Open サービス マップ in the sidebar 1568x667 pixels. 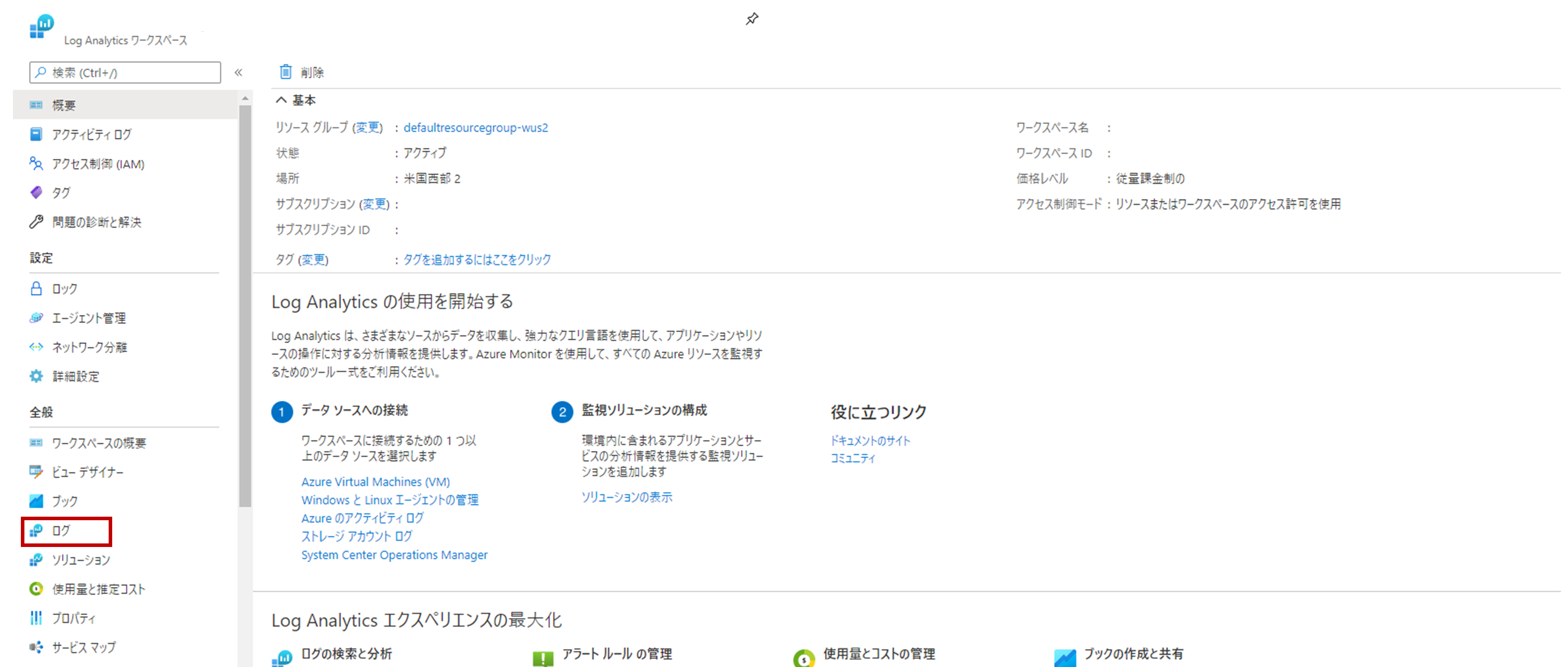84,647
